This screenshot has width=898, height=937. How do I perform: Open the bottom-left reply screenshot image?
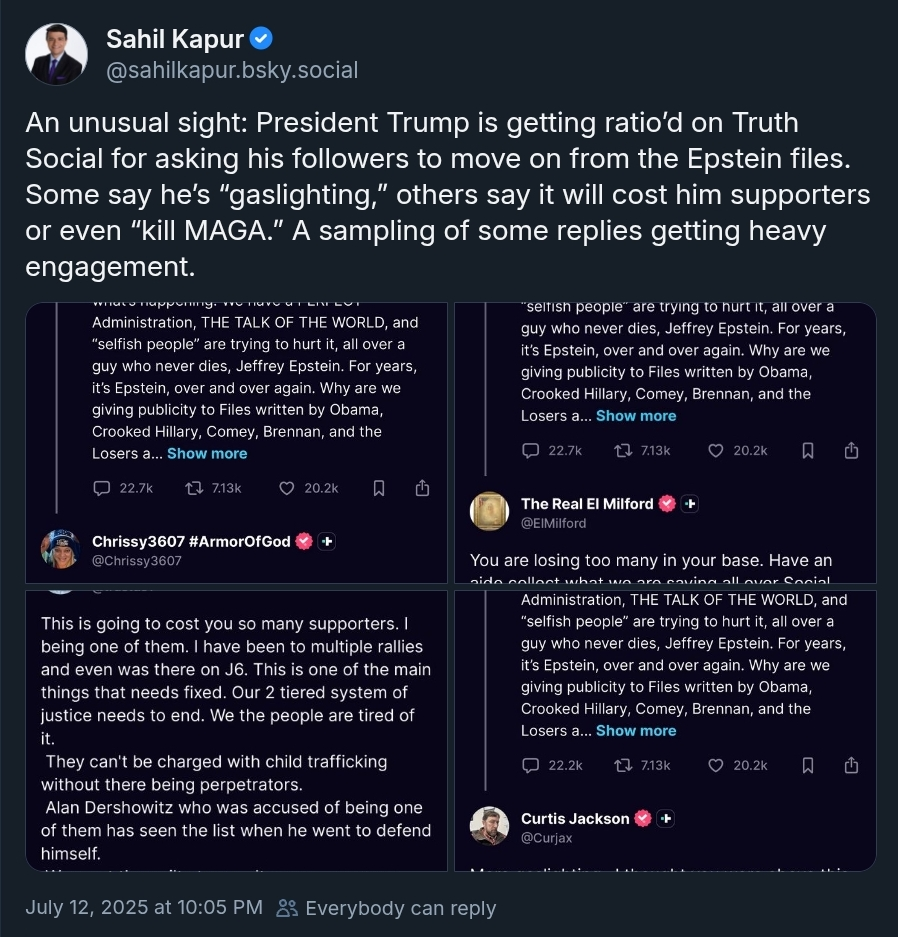click(236, 730)
